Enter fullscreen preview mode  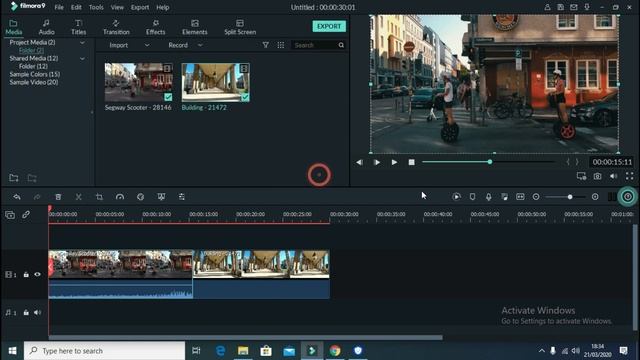(629, 176)
